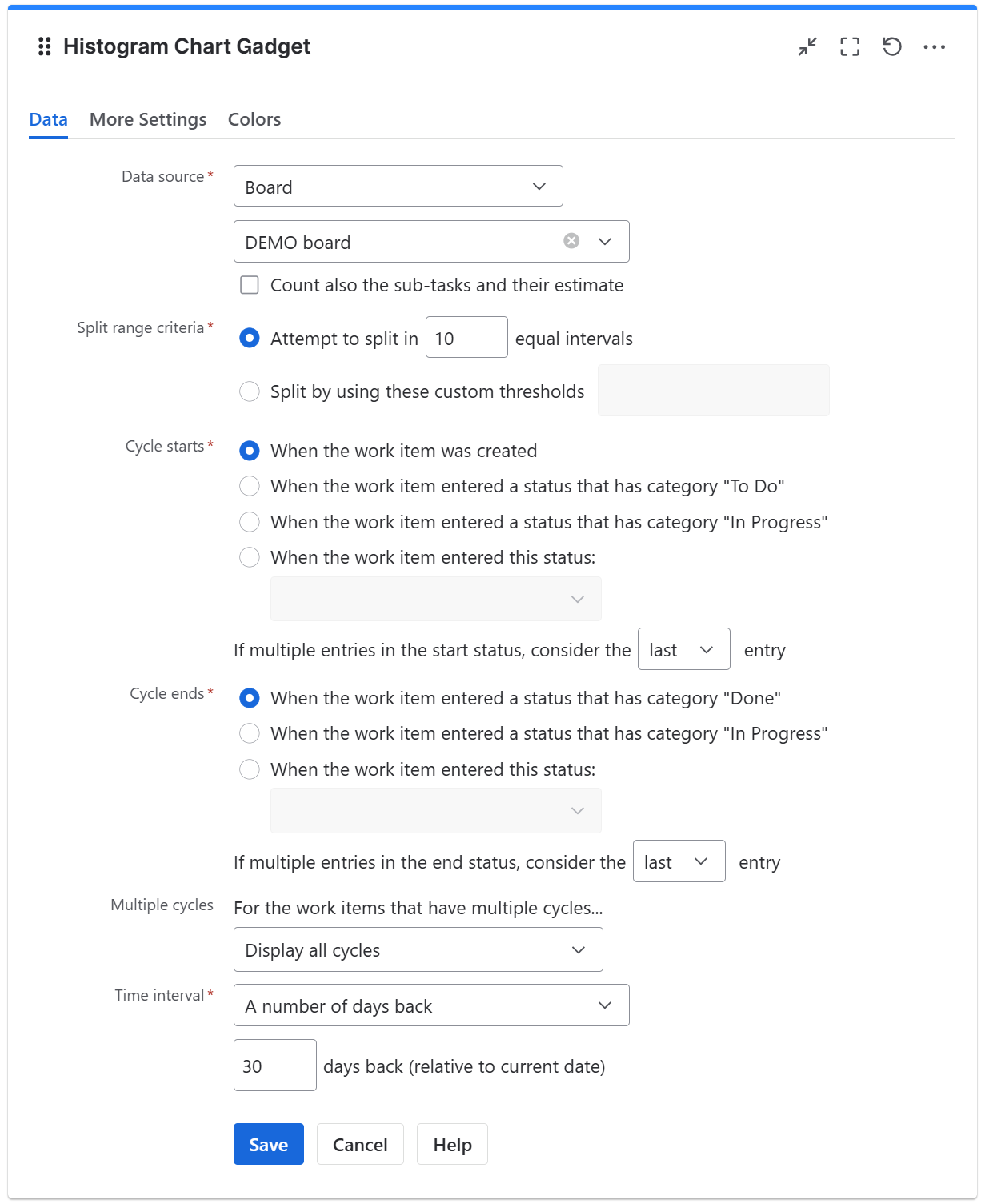Image resolution: width=985 pixels, height=1204 pixels.
Task: Click the days back value field
Action: [274, 1066]
